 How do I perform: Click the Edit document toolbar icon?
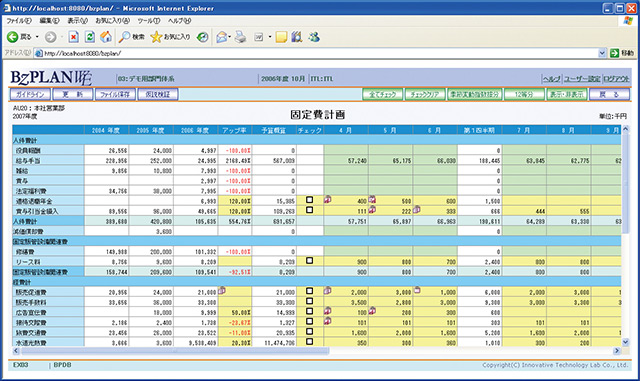coord(259,37)
